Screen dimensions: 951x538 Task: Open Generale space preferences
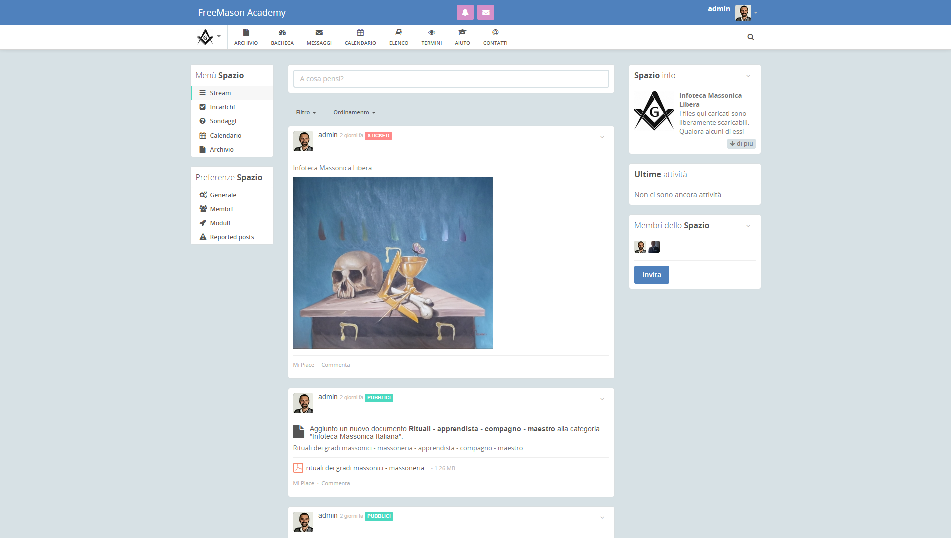232,195
